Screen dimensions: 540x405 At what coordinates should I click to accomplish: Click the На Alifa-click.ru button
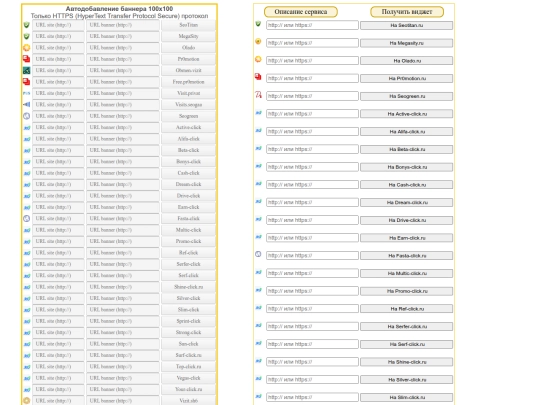point(406,132)
